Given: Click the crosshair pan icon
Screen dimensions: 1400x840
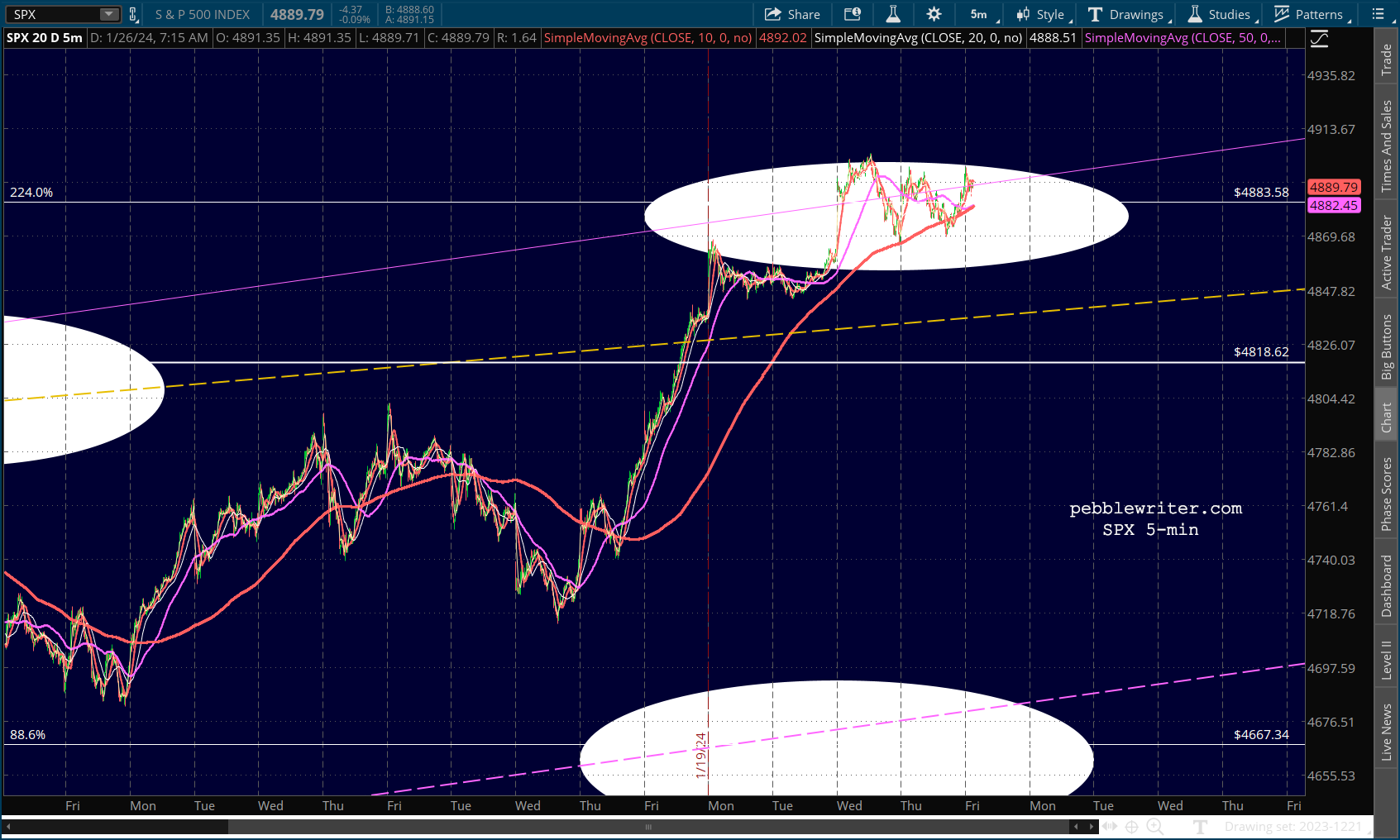Looking at the screenshot, I should (x=1131, y=826).
